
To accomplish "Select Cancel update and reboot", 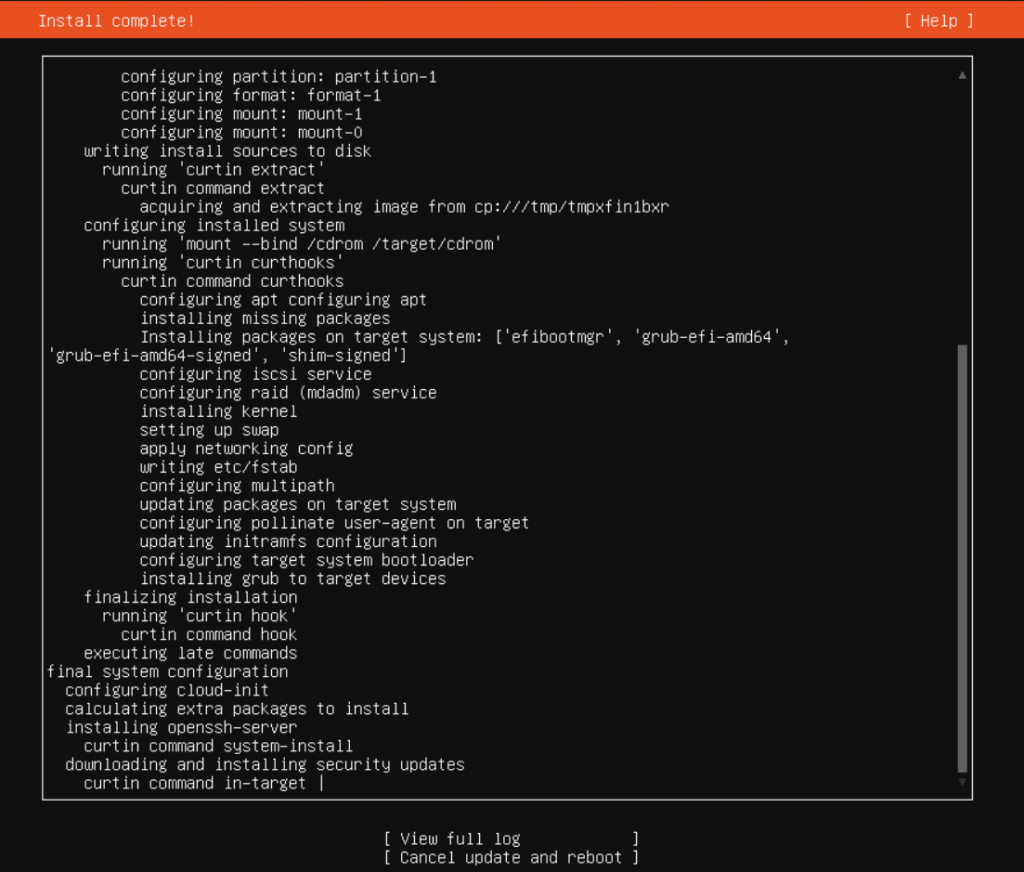I will (x=511, y=858).
